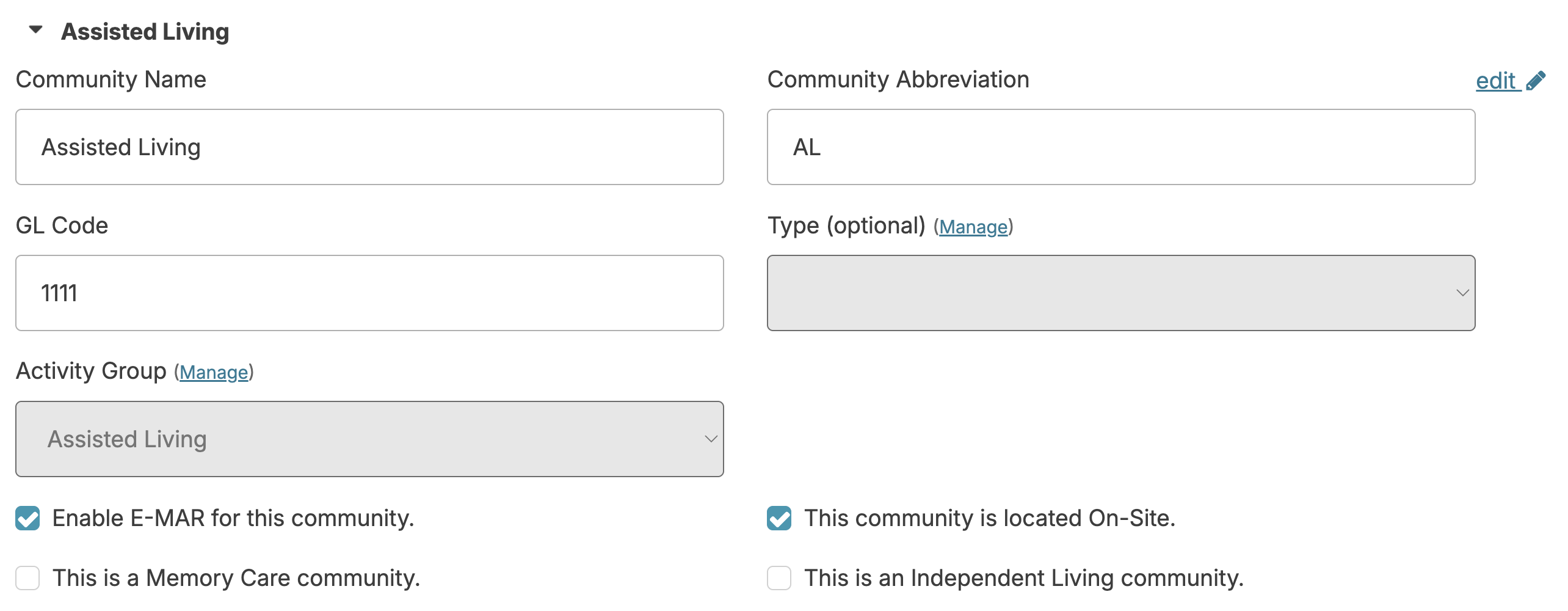Click the Assisted Living section heading

[x=145, y=32]
